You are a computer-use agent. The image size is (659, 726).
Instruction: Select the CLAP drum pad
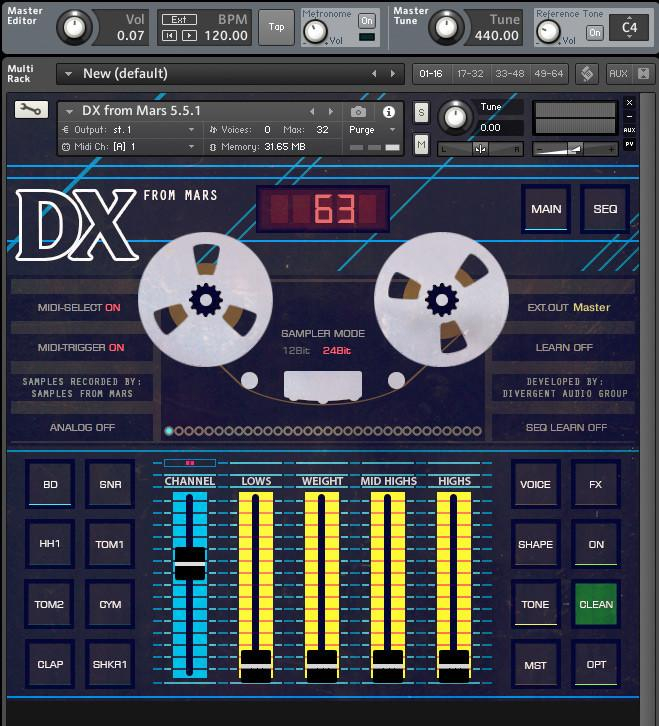(50, 665)
